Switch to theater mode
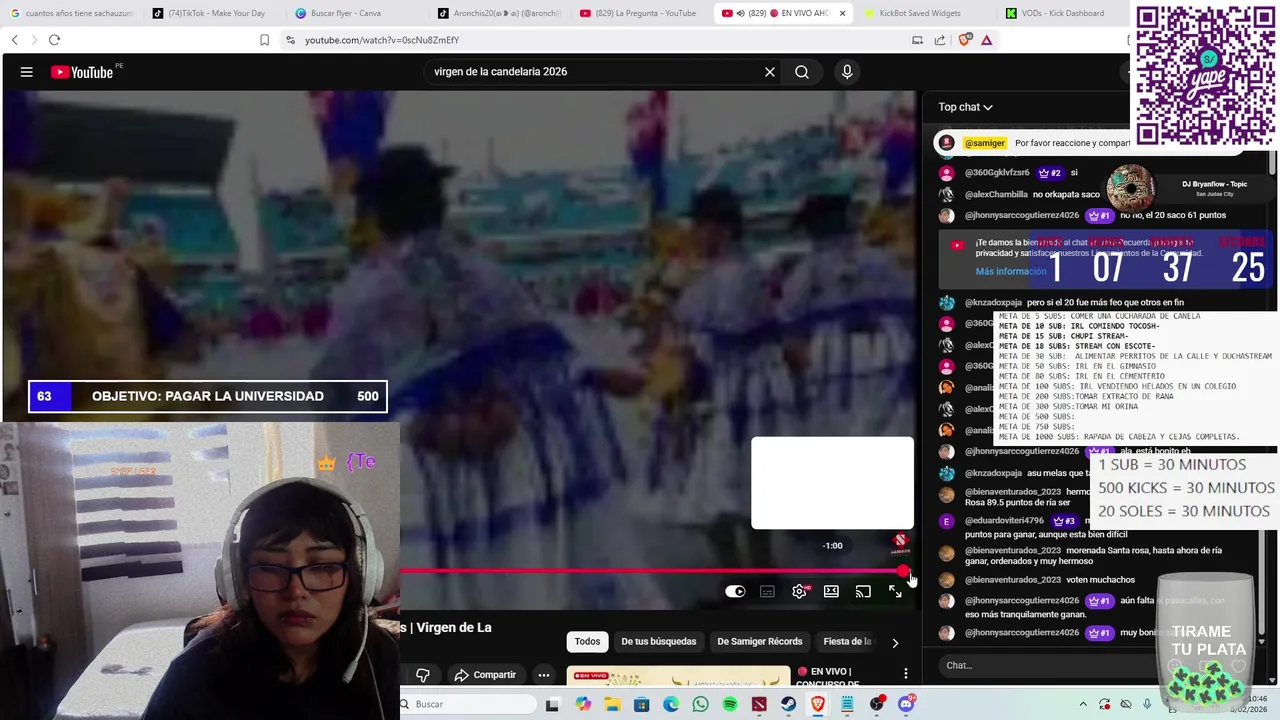 click(x=831, y=591)
